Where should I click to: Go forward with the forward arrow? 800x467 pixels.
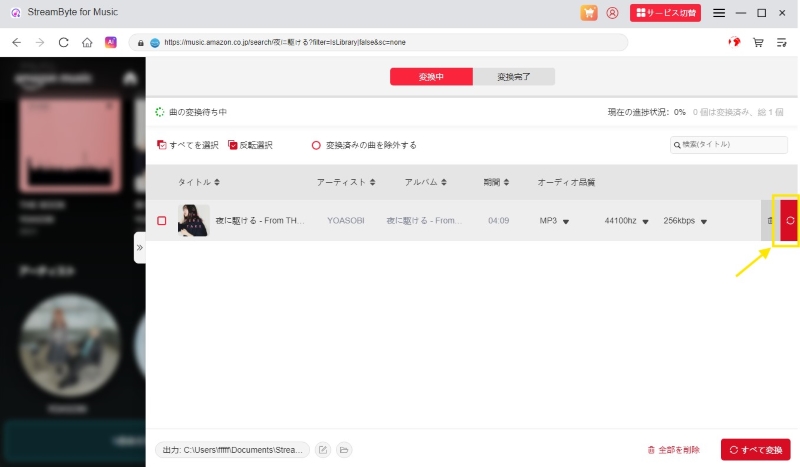(40, 42)
